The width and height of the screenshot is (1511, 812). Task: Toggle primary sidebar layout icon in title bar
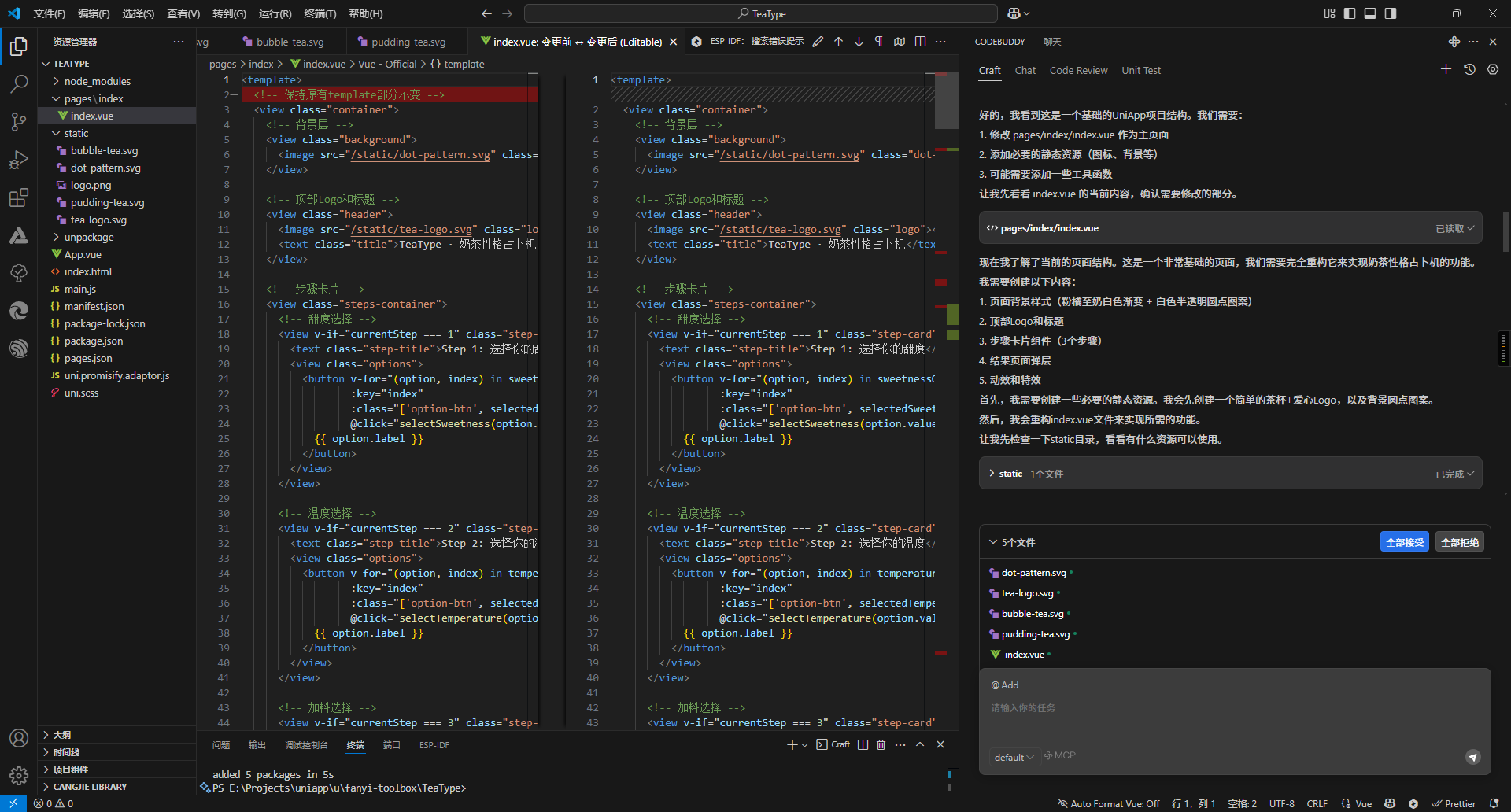point(1350,13)
